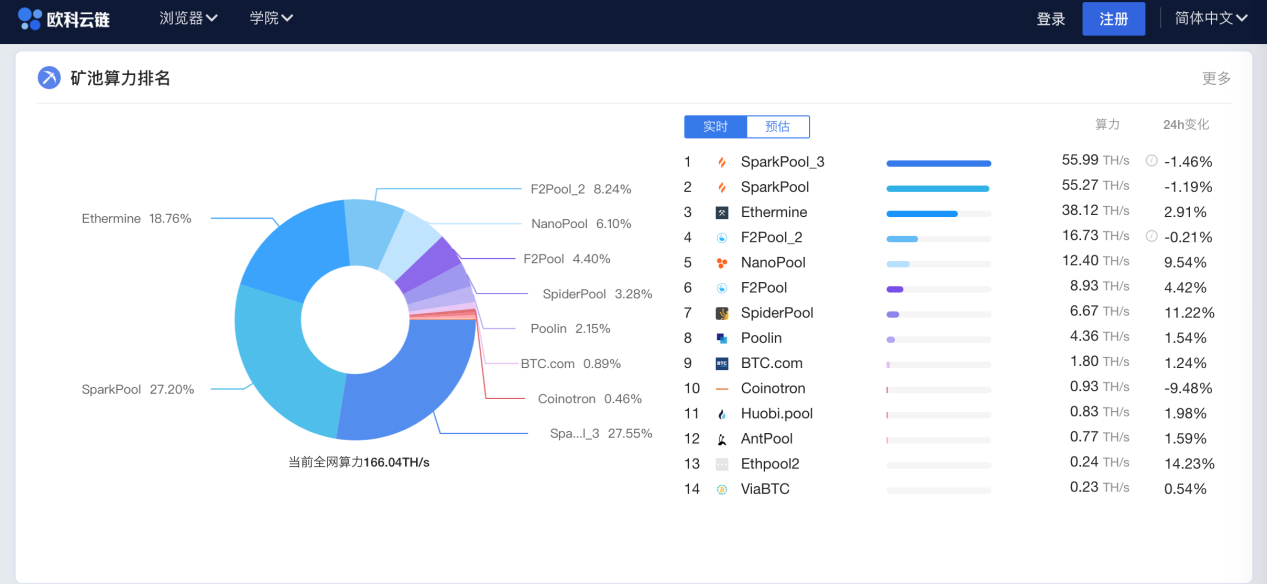This screenshot has height=584, width=1267.
Task: Click the AntPool icon
Action: (722, 439)
